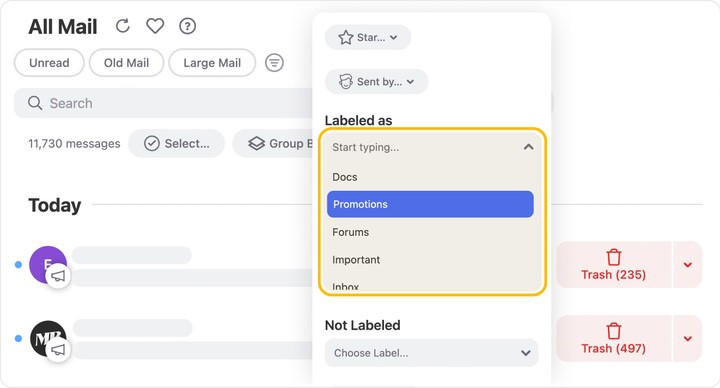Viewport: 720px width, 388px height.
Task: Click the purple E sender avatar
Action: point(48,264)
